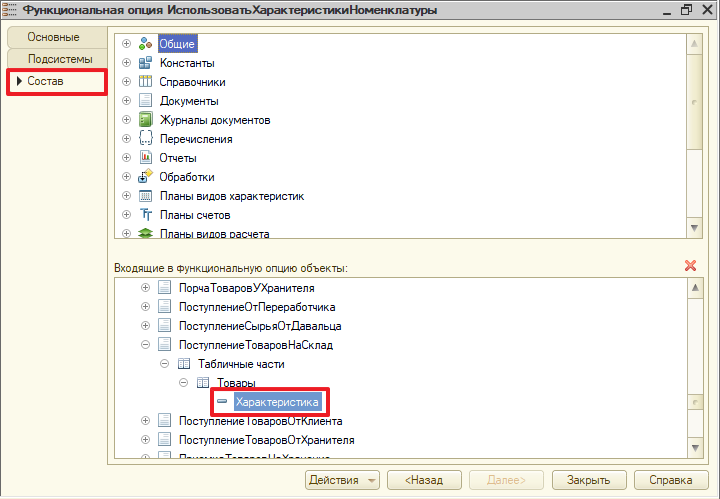This screenshot has width=720, height=499.
Task: Click the ПорчаТоваровУХранителя document icon
Action: click(x=164, y=287)
